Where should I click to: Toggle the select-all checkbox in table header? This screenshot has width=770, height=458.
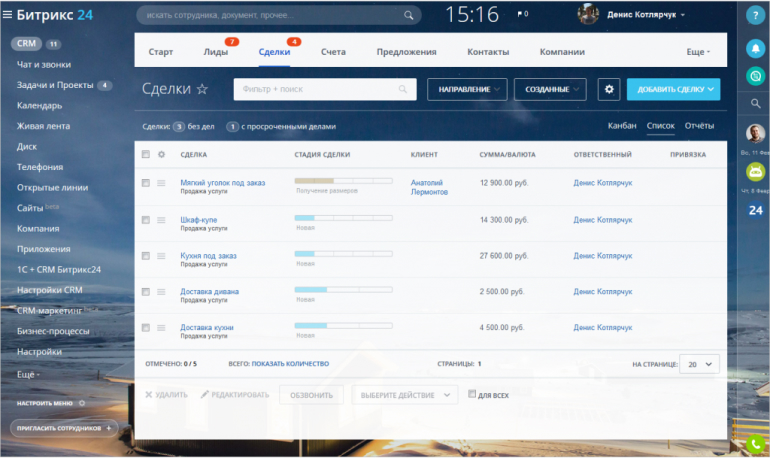coord(146,155)
